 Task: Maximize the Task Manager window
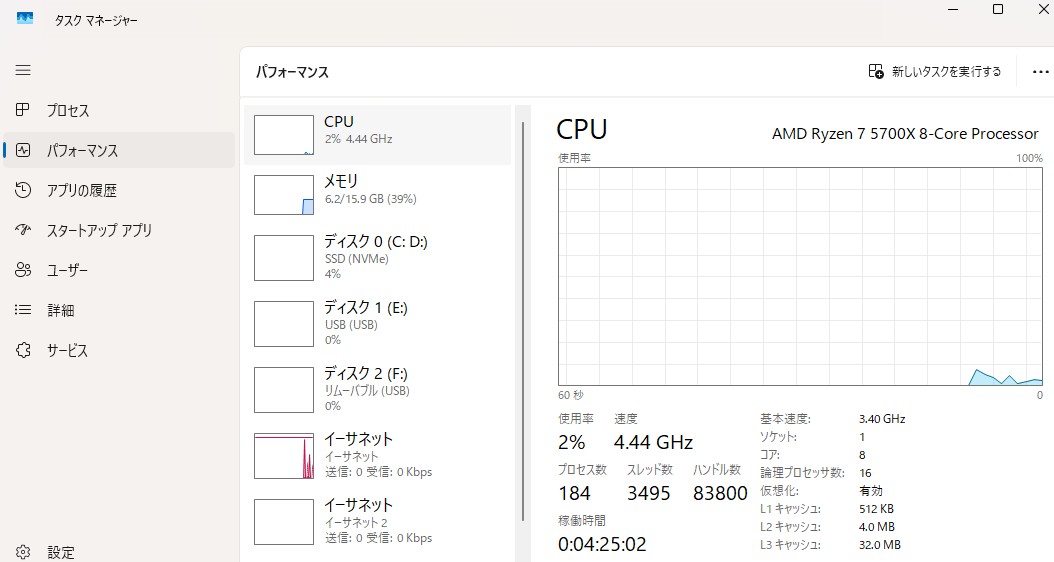coord(998,9)
